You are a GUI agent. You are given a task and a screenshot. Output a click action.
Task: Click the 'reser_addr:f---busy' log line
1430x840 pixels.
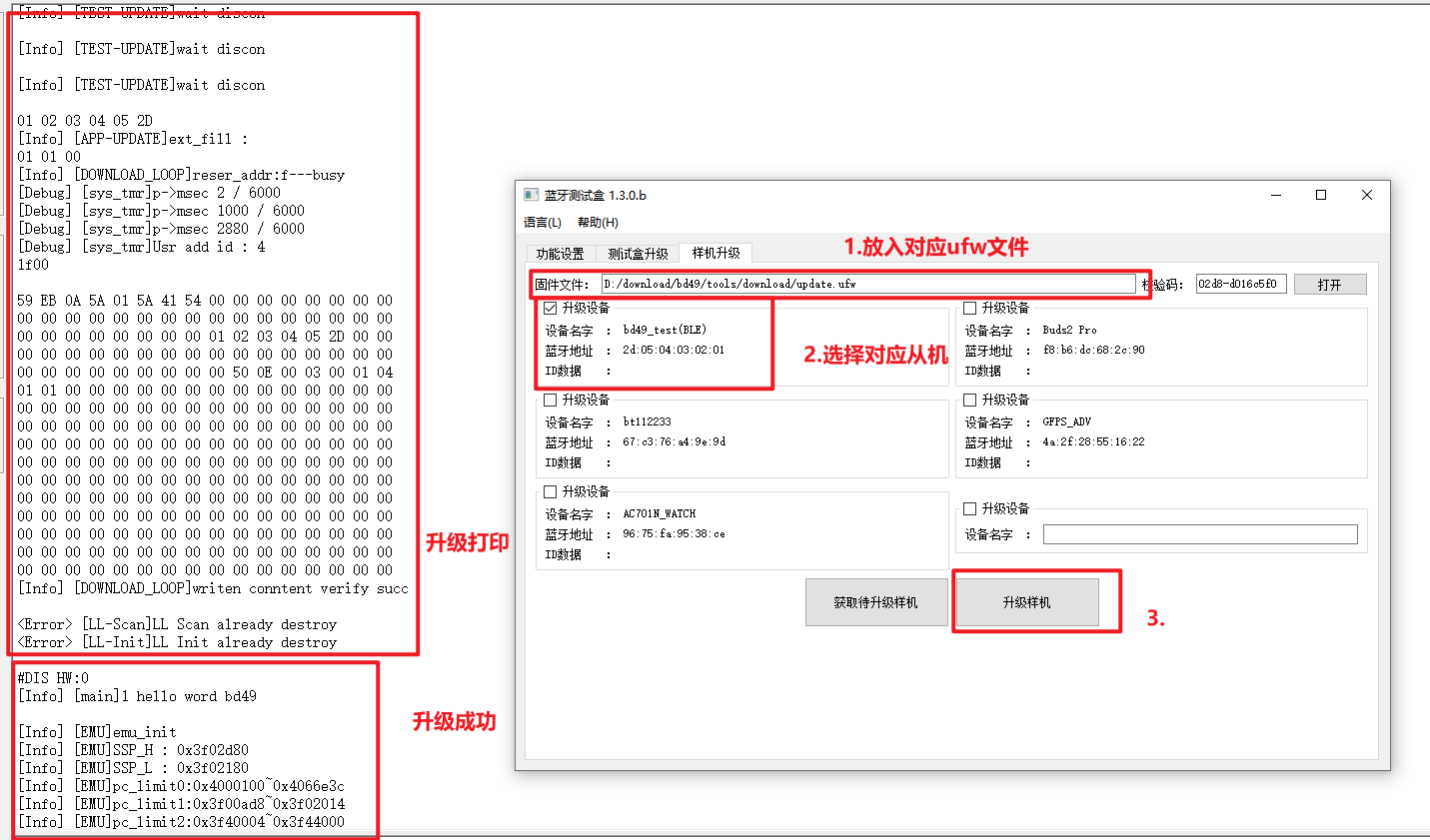pyautogui.click(x=181, y=175)
